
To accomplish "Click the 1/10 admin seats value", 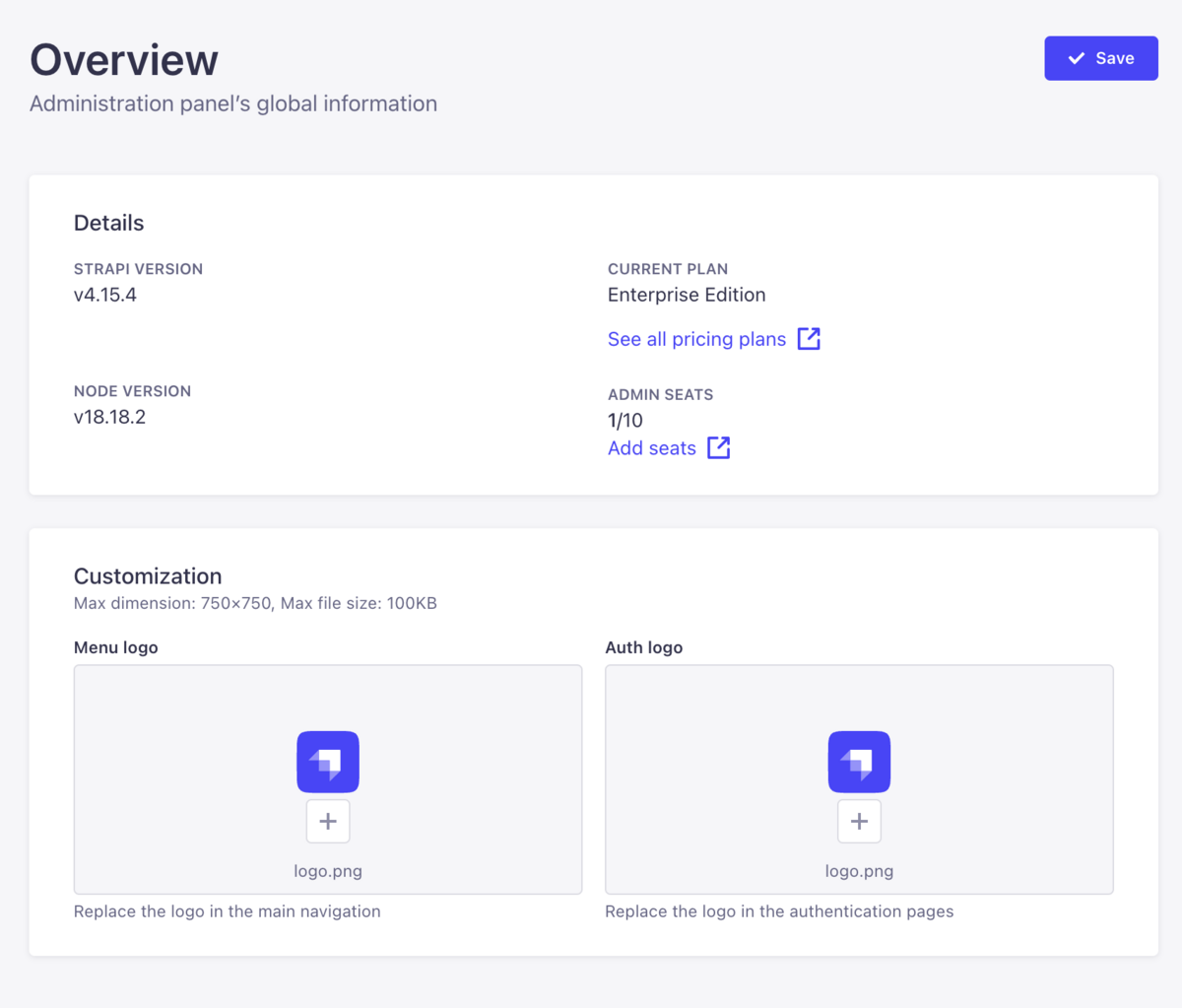I will [x=625, y=421].
